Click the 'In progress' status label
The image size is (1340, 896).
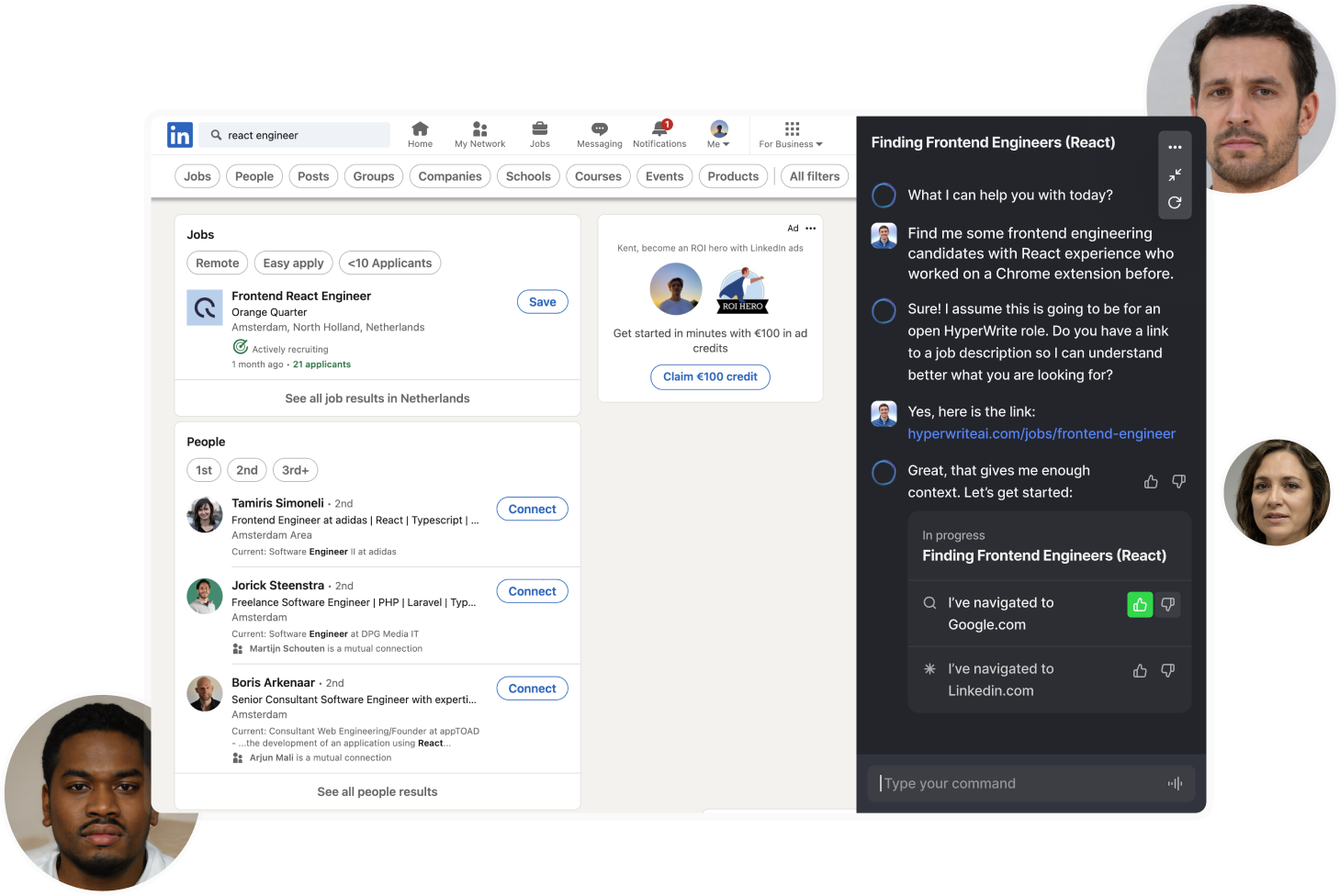953,535
